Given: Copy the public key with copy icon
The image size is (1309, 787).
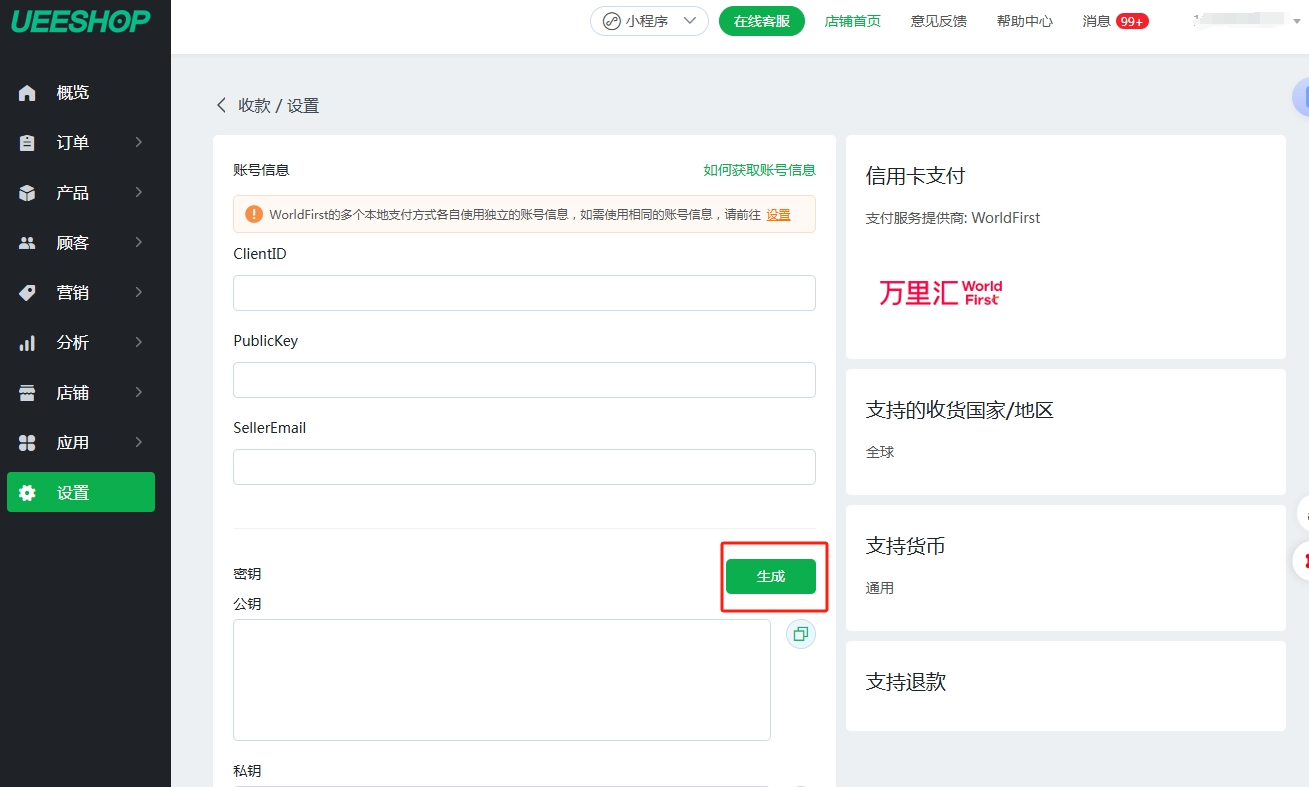Looking at the screenshot, I should pyautogui.click(x=800, y=634).
